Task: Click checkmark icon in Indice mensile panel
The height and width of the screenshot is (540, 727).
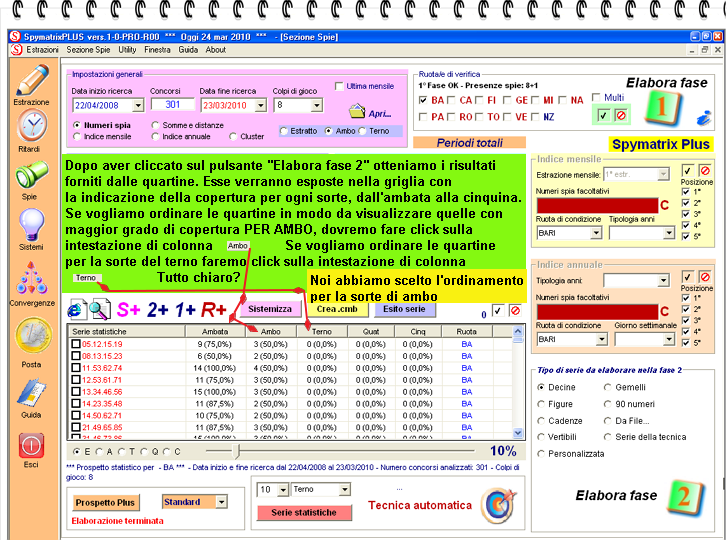Action: click(687, 171)
